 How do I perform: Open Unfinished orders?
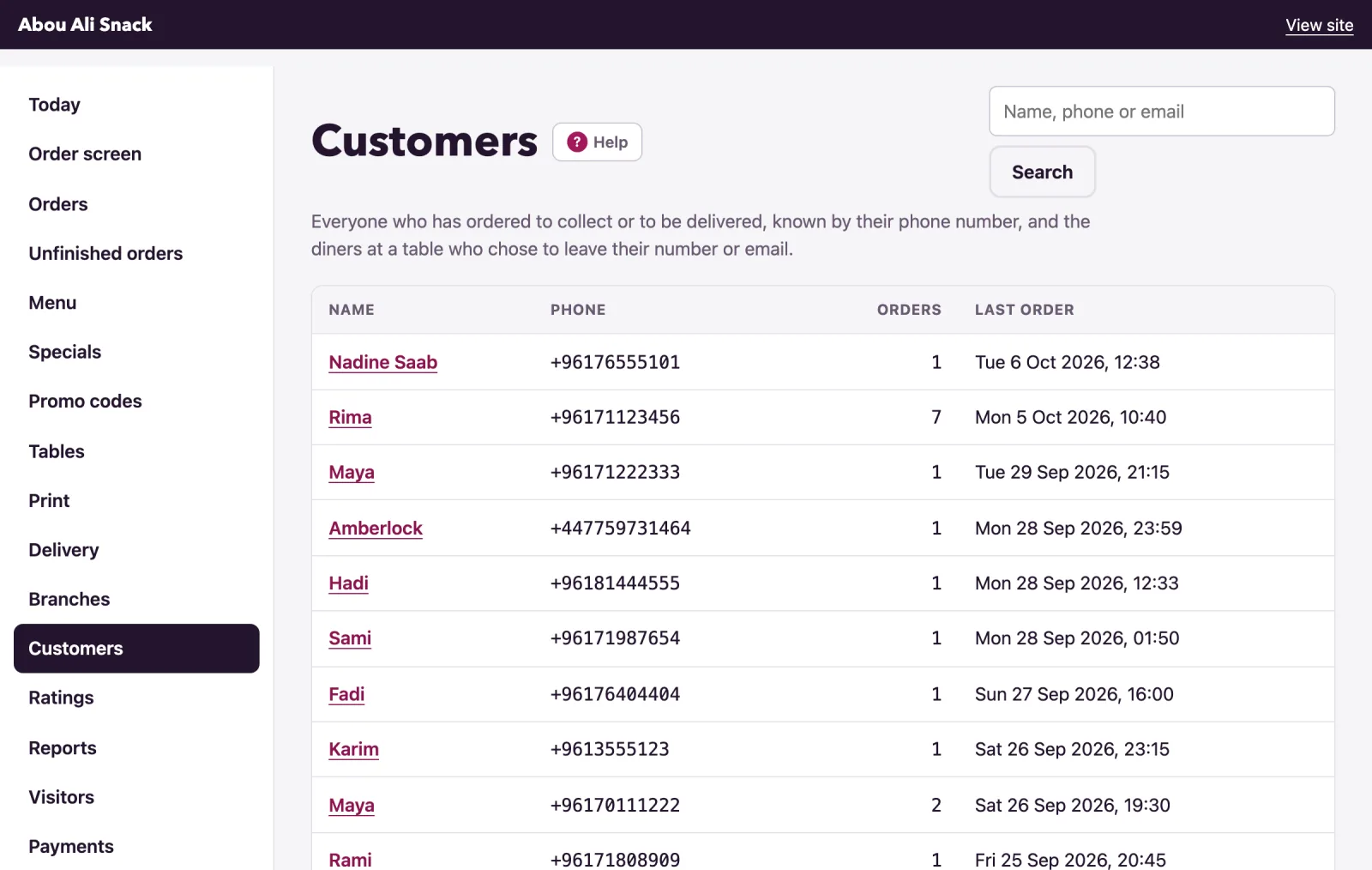[x=105, y=253]
